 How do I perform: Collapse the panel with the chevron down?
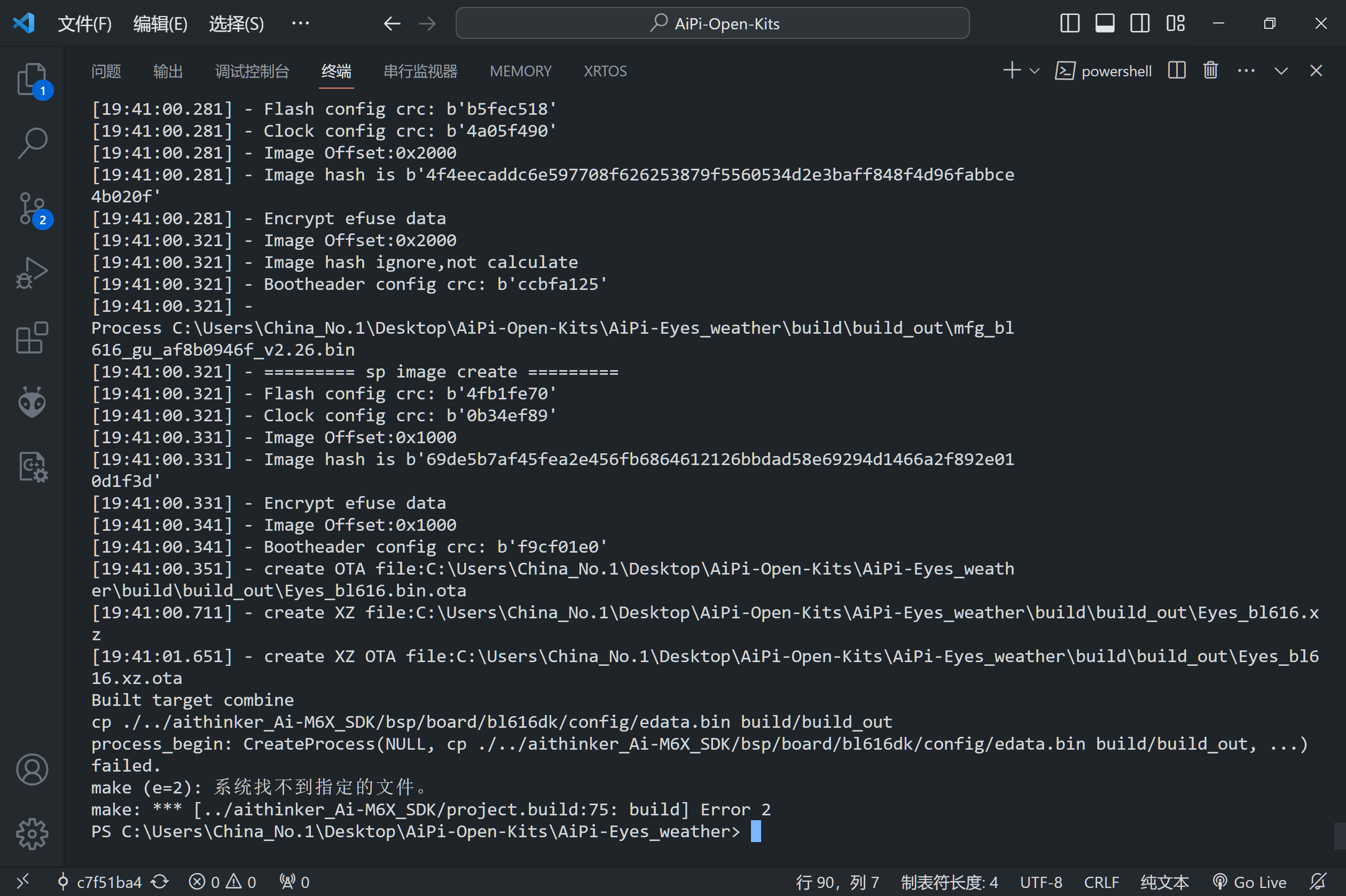pyautogui.click(x=1281, y=71)
